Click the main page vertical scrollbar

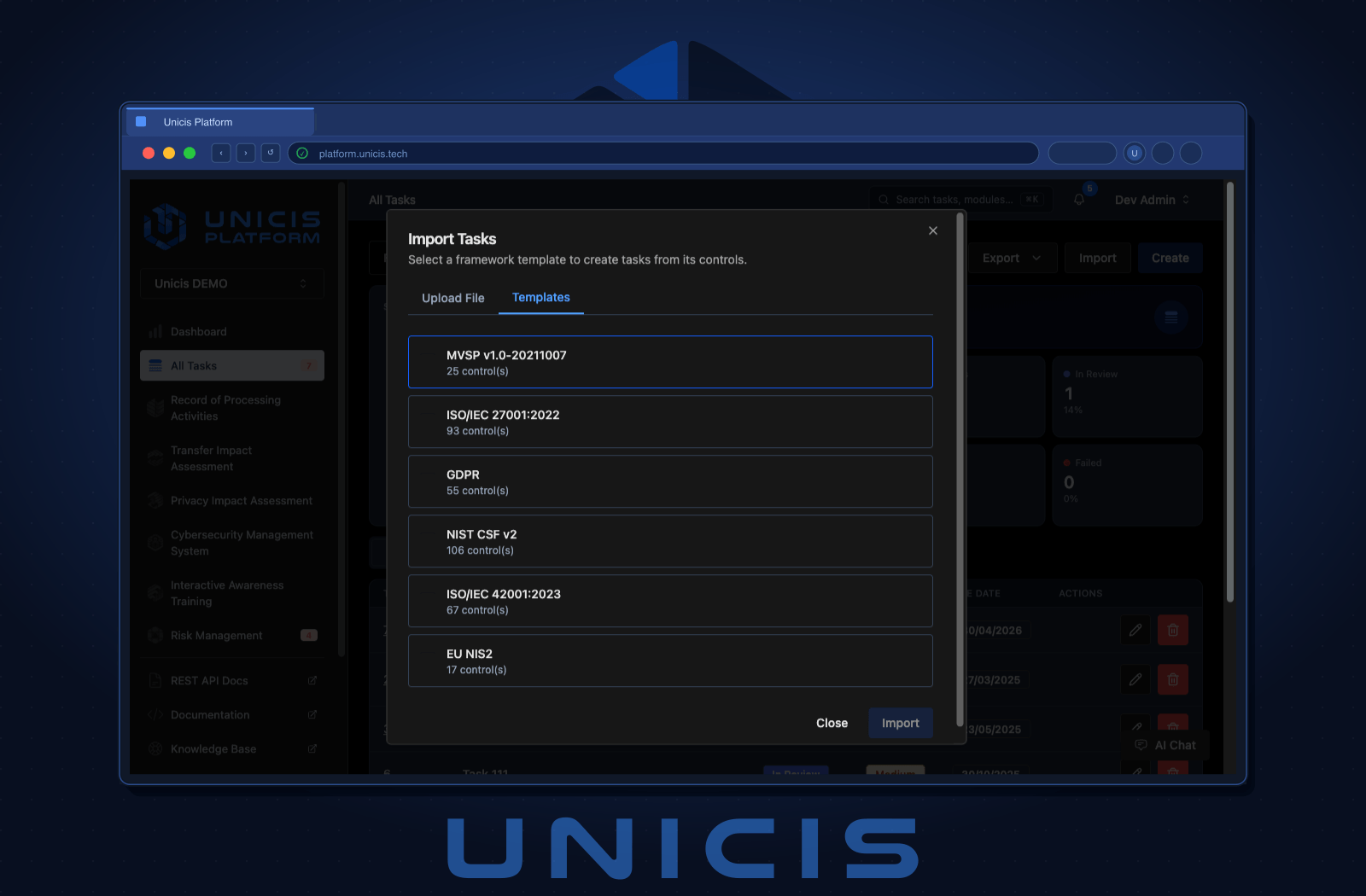(x=1230, y=393)
